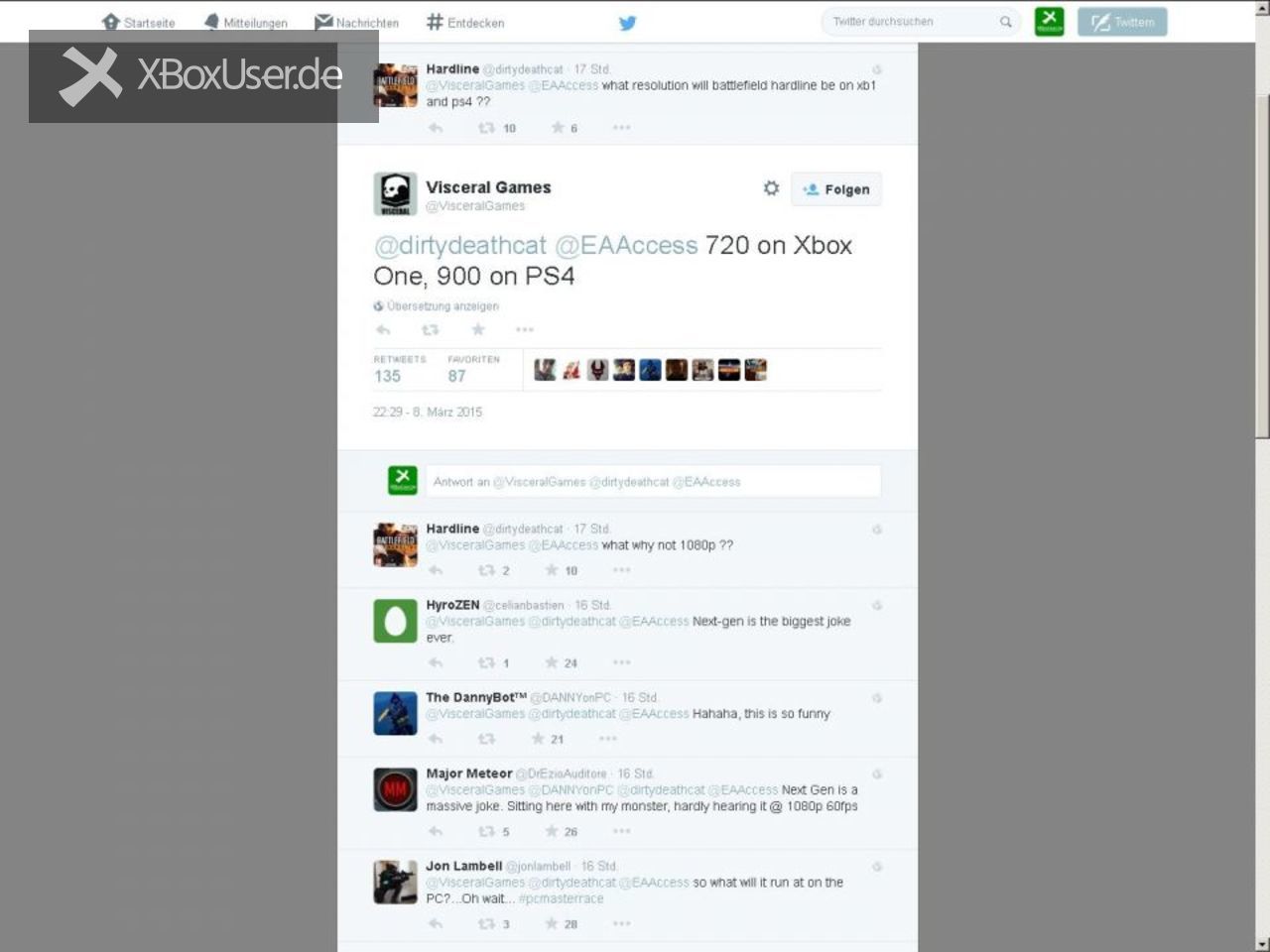
Task: Open Jon Lambell's profile name
Action: click(x=464, y=866)
